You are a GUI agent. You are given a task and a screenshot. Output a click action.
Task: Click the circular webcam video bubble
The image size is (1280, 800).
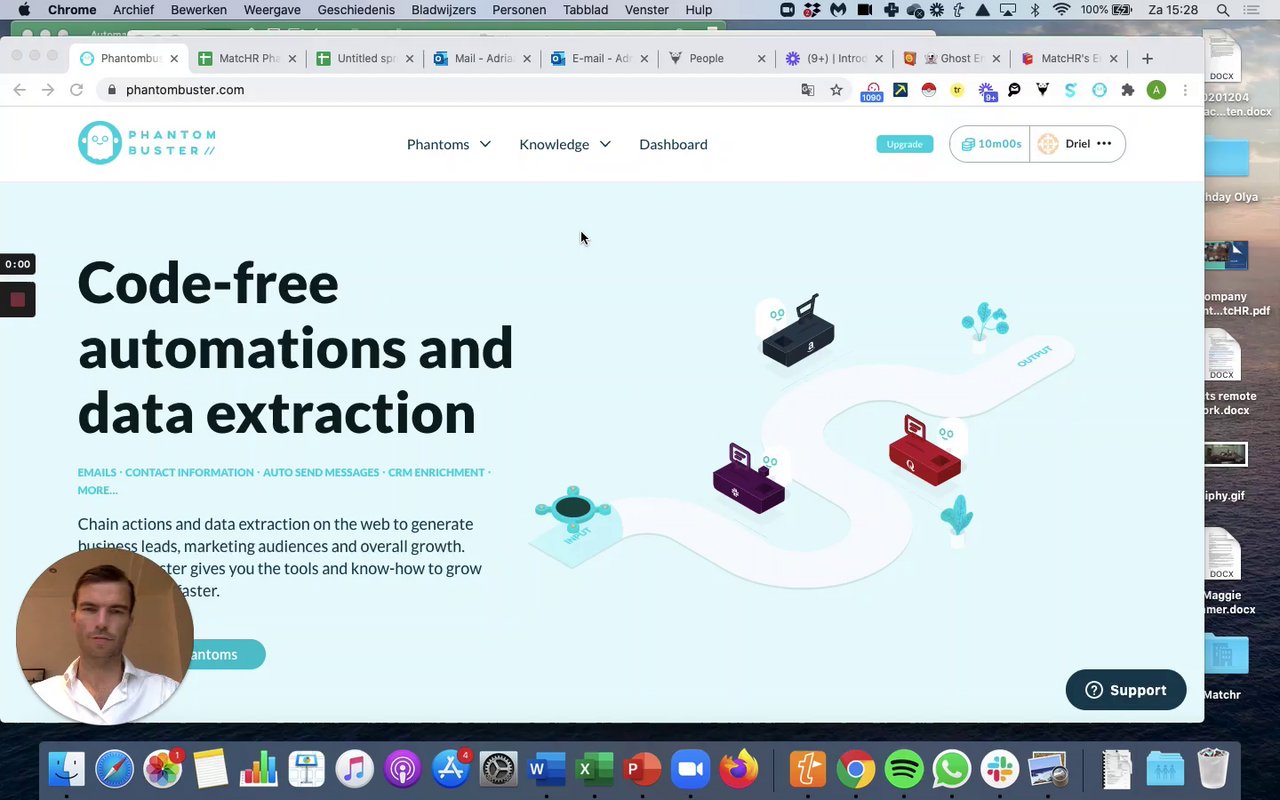coord(104,636)
